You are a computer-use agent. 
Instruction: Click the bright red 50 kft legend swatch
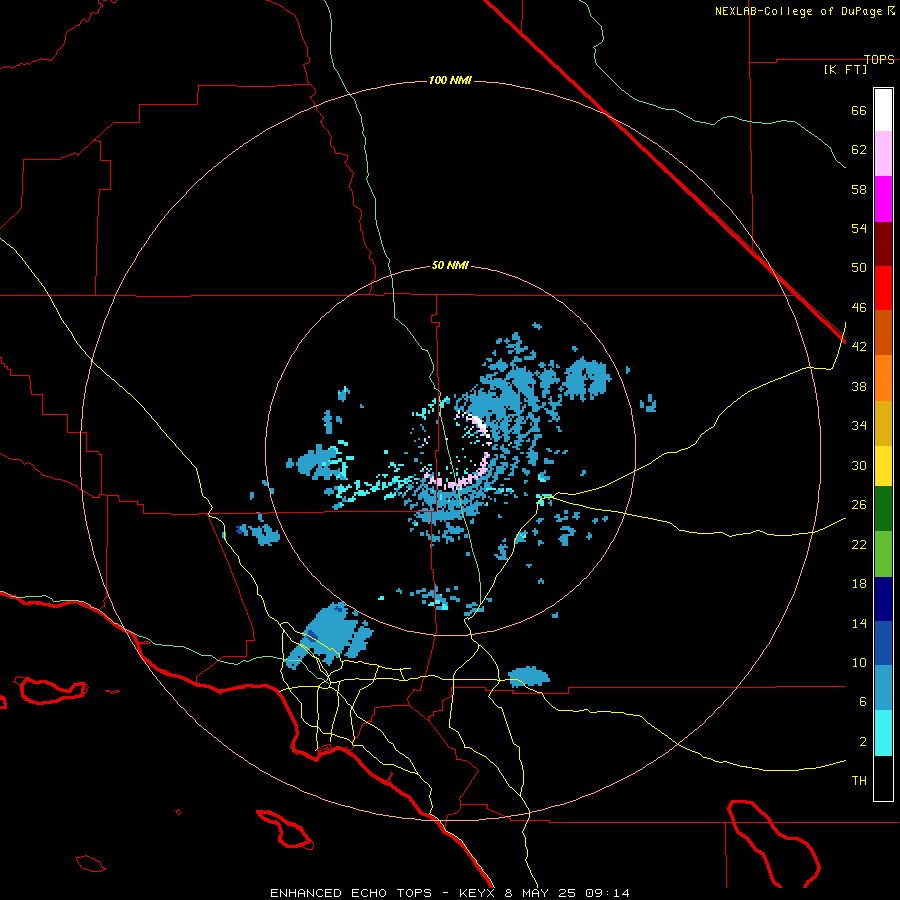[883, 288]
